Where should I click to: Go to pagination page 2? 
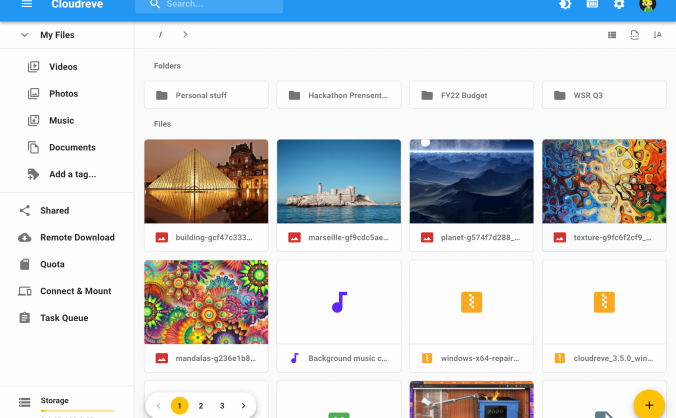tap(201, 406)
